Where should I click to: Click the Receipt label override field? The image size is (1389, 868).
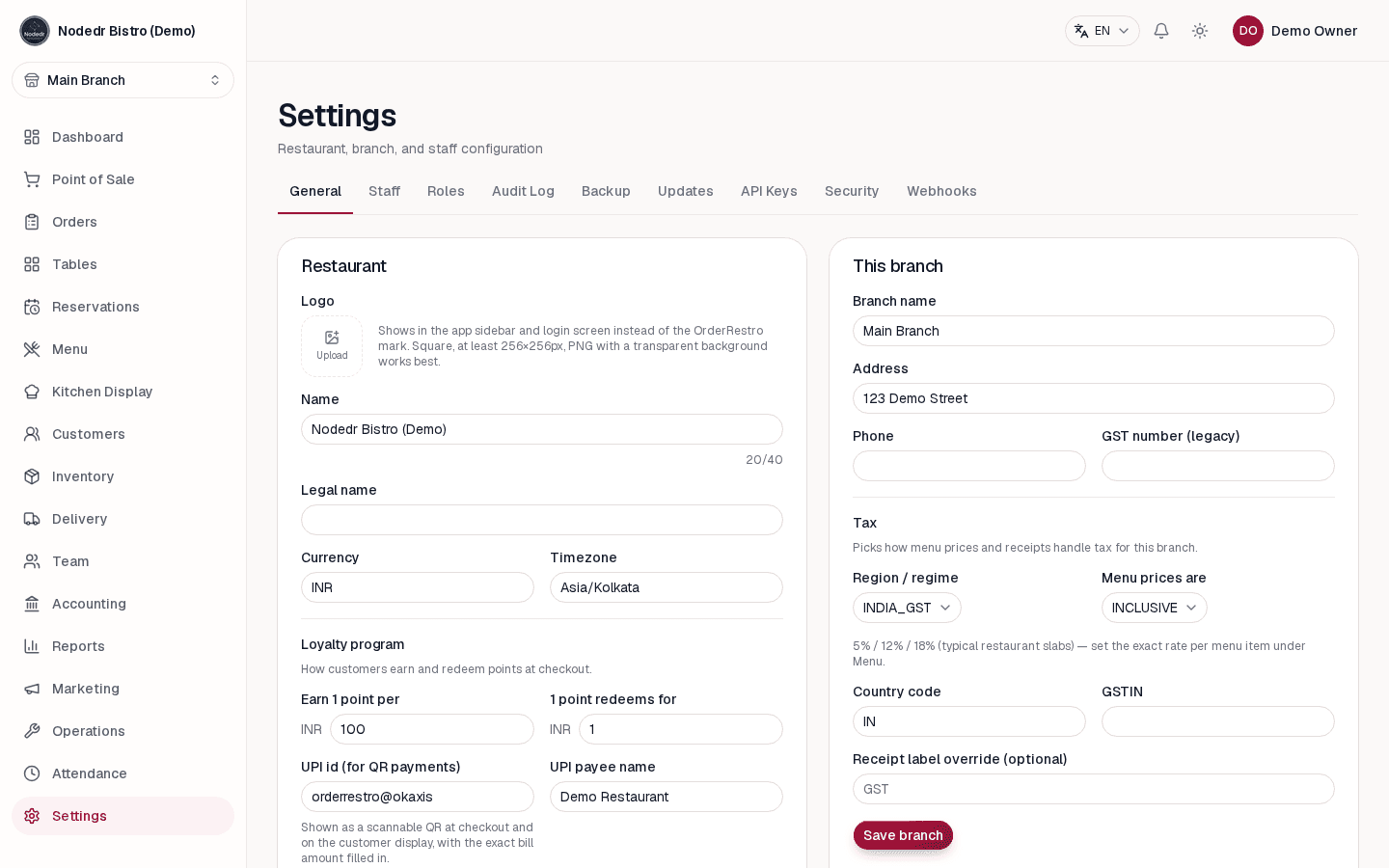(x=1094, y=789)
